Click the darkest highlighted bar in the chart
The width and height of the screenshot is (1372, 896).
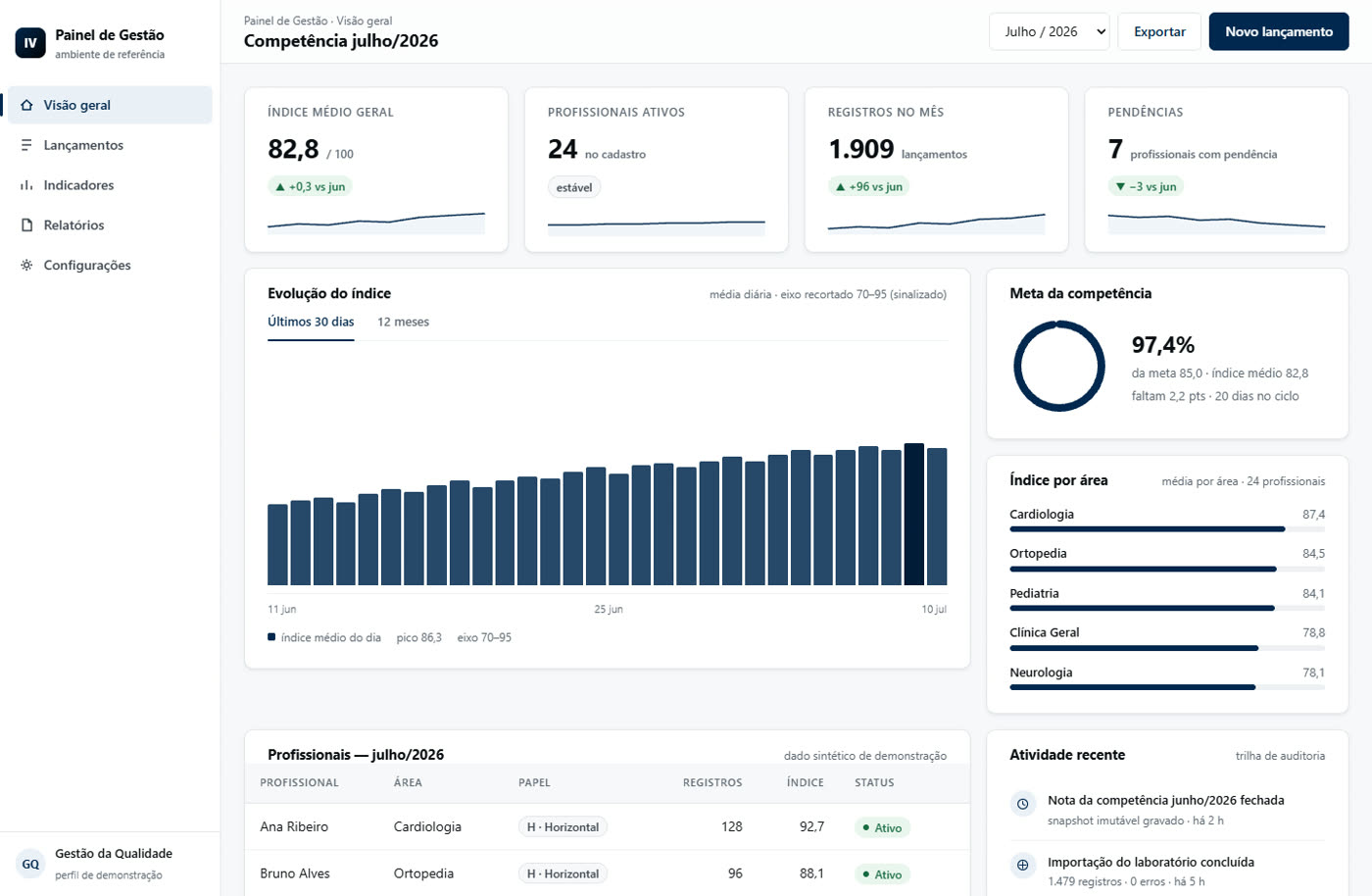913,515
